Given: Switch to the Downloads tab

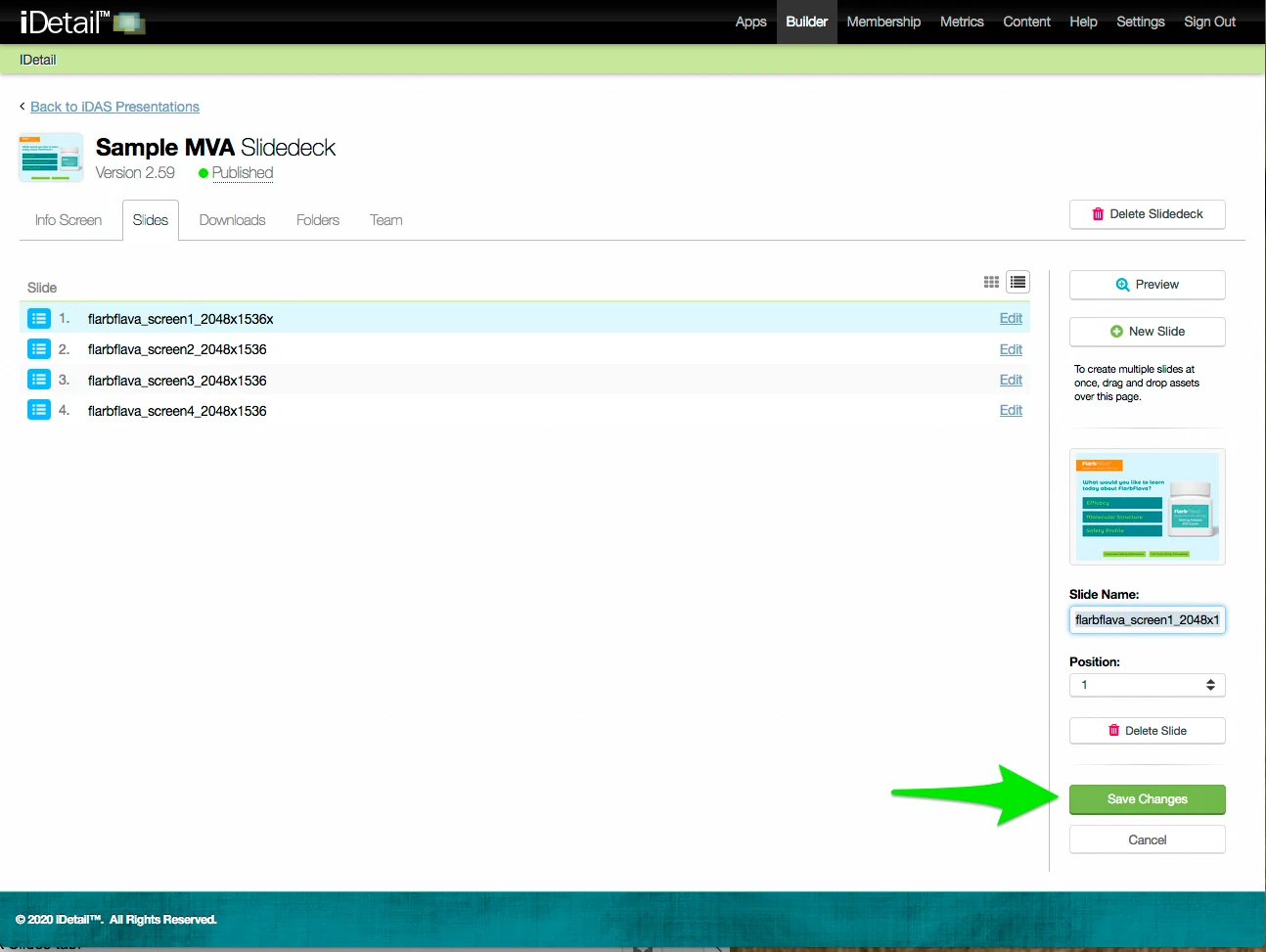Looking at the screenshot, I should coord(233,220).
